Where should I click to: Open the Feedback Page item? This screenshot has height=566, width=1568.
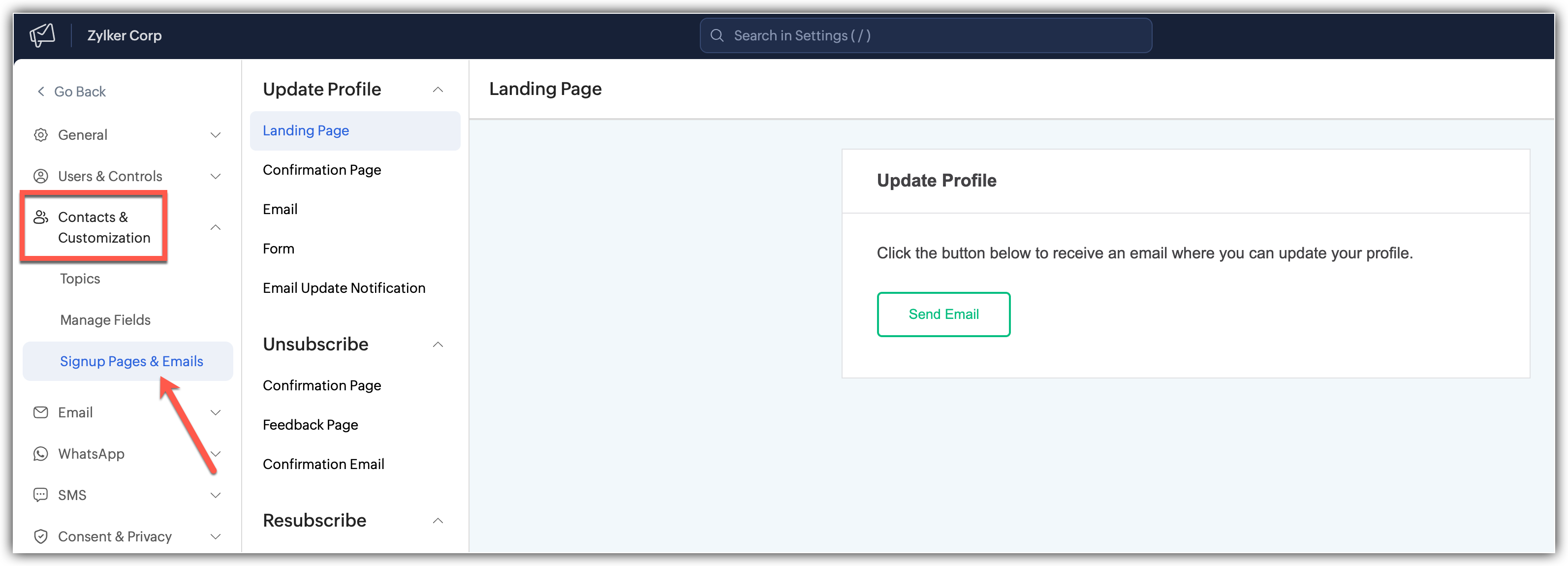click(311, 424)
